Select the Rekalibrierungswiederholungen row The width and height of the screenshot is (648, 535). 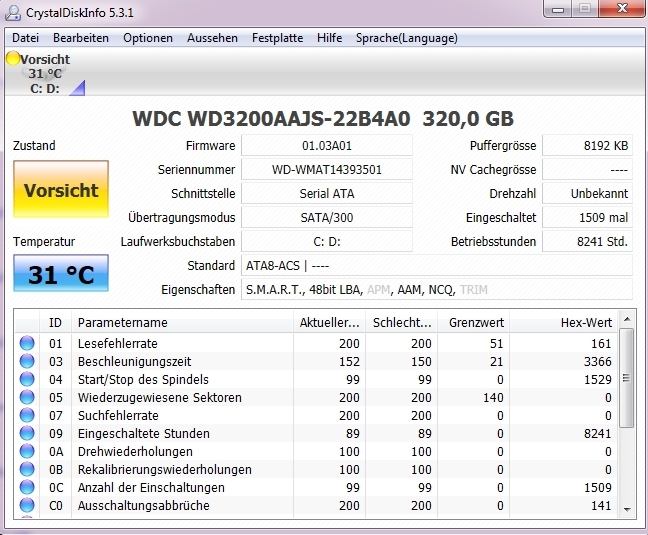[317, 469]
